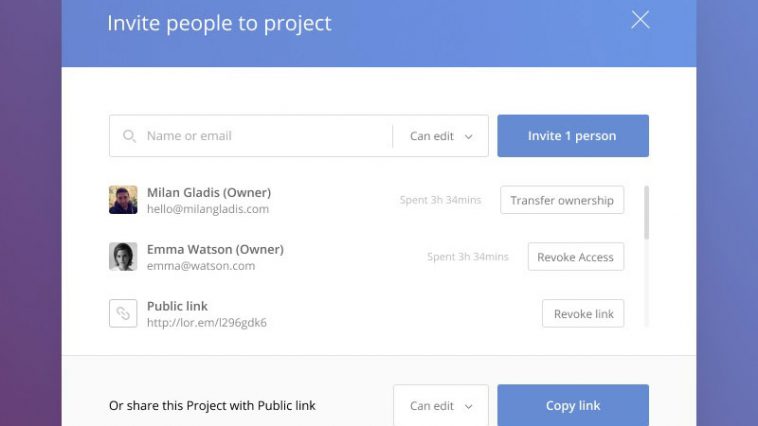Image resolution: width=758 pixels, height=426 pixels.
Task: Click Transfer ownership button
Action: [562, 200]
